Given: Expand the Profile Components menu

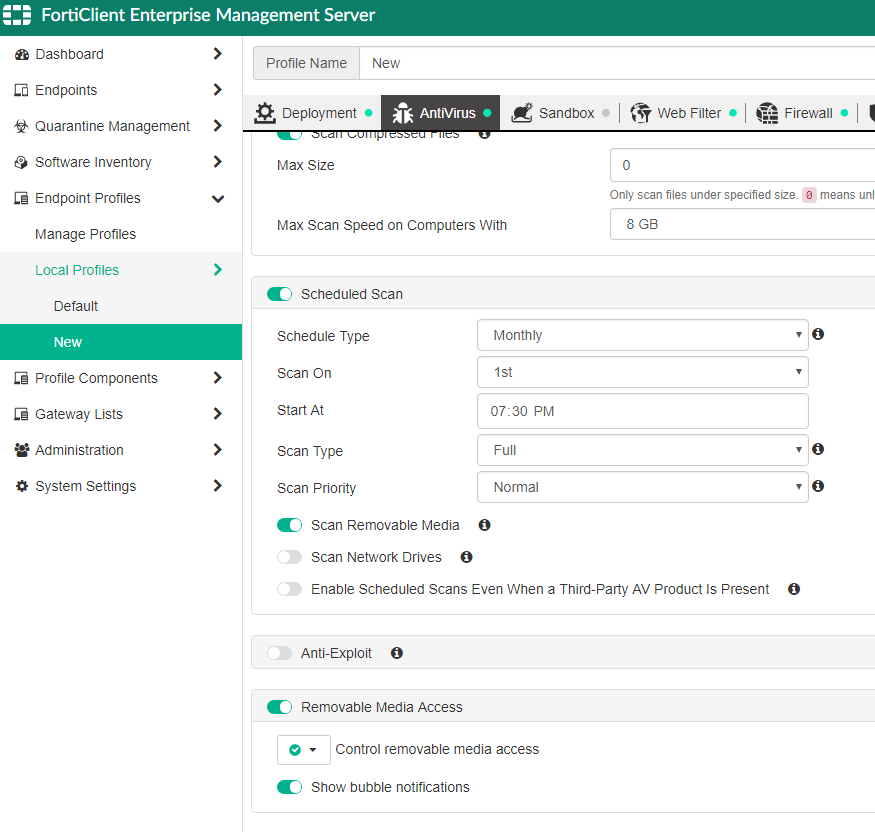Looking at the screenshot, I should 96,378.
